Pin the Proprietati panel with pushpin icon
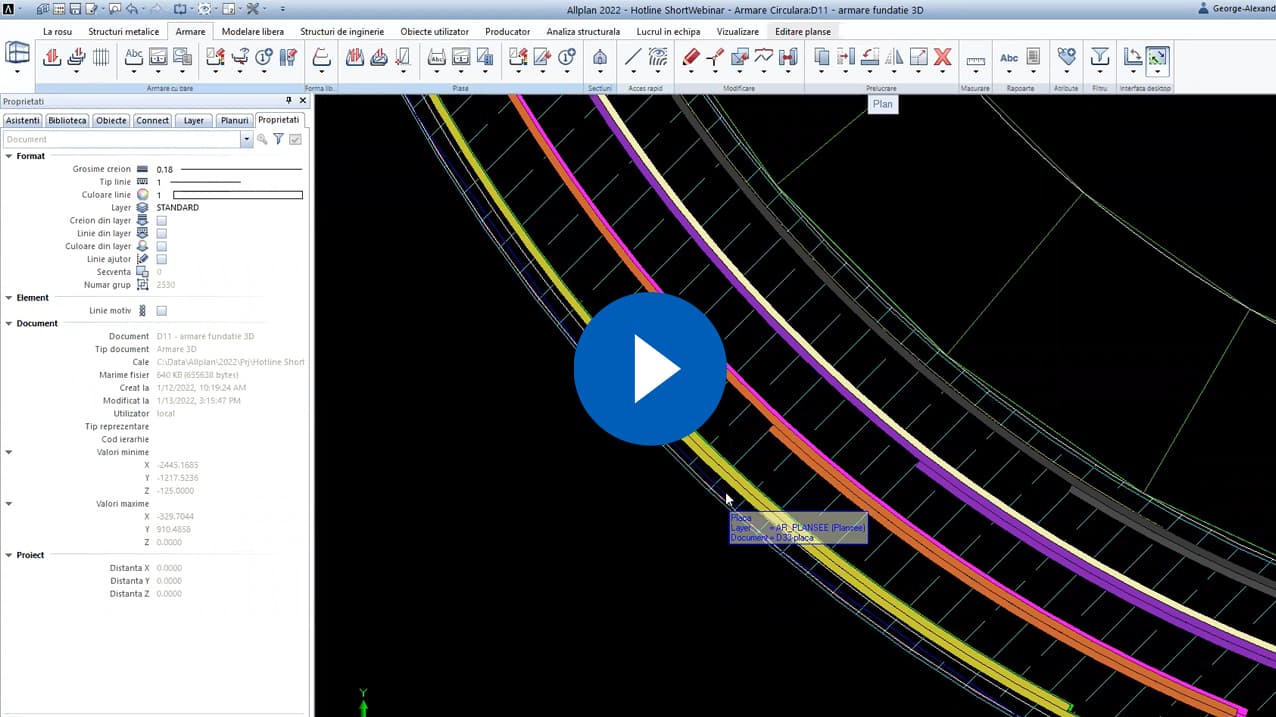This screenshot has width=1276, height=717. (289, 101)
